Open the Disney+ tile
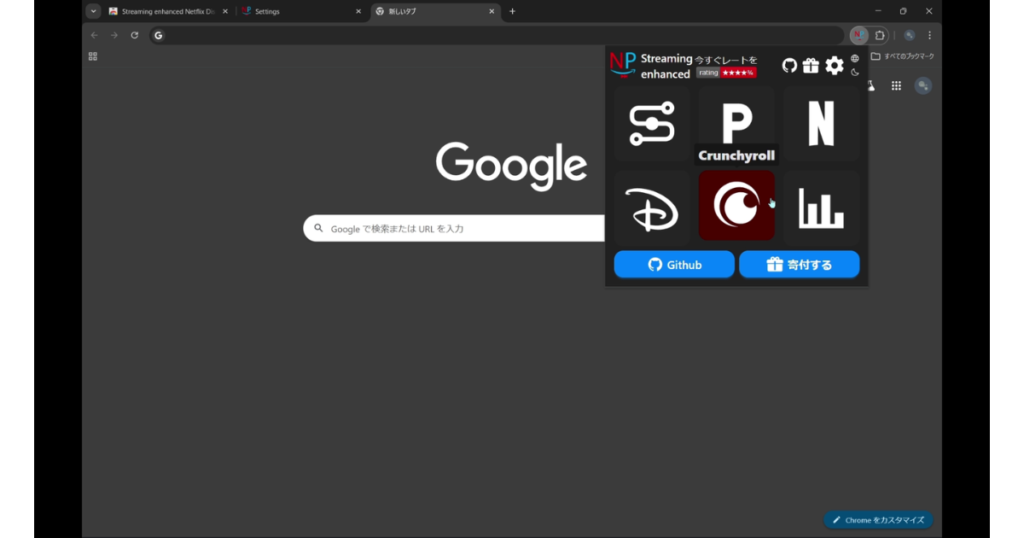Screen dimensions: 1024x538 (x=652, y=207)
